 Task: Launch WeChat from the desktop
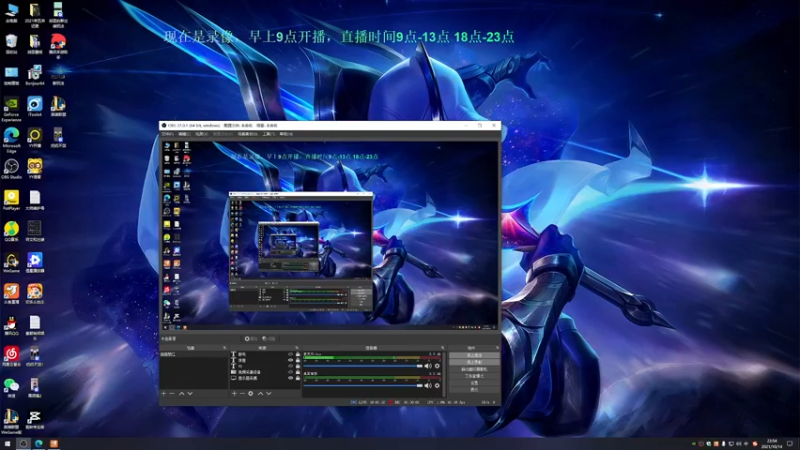pyautogui.click(x=11, y=387)
